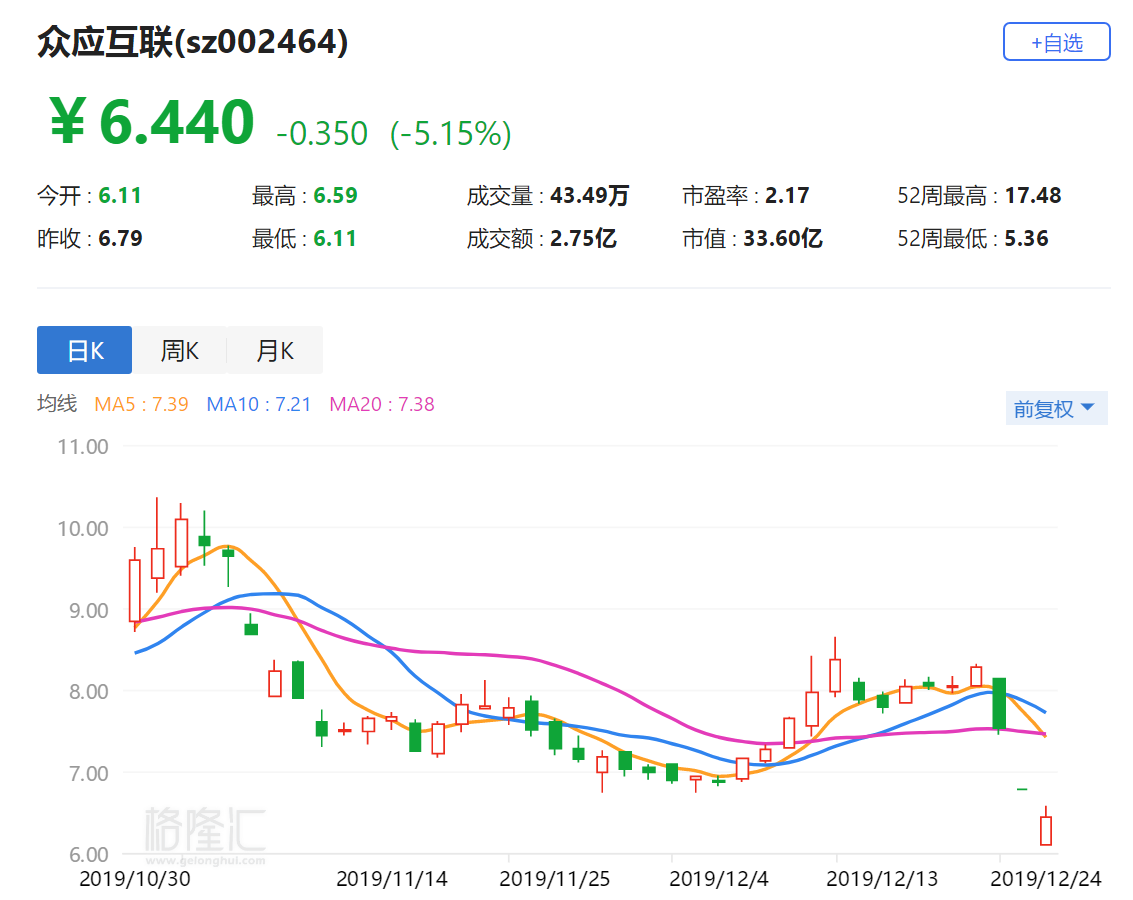The image size is (1133, 900).
Task: Click the 9.00 price axis label
Action: coord(88,610)
